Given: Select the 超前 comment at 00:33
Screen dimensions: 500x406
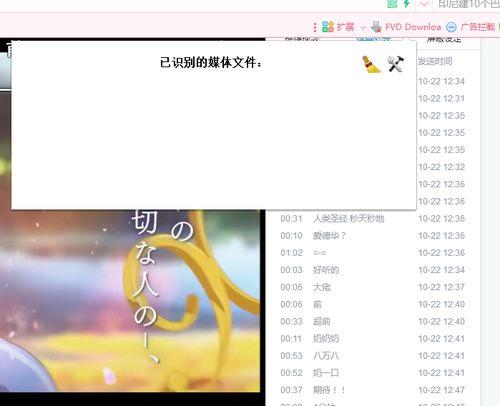Looking at the screenshot, I should tap(373, 321).
